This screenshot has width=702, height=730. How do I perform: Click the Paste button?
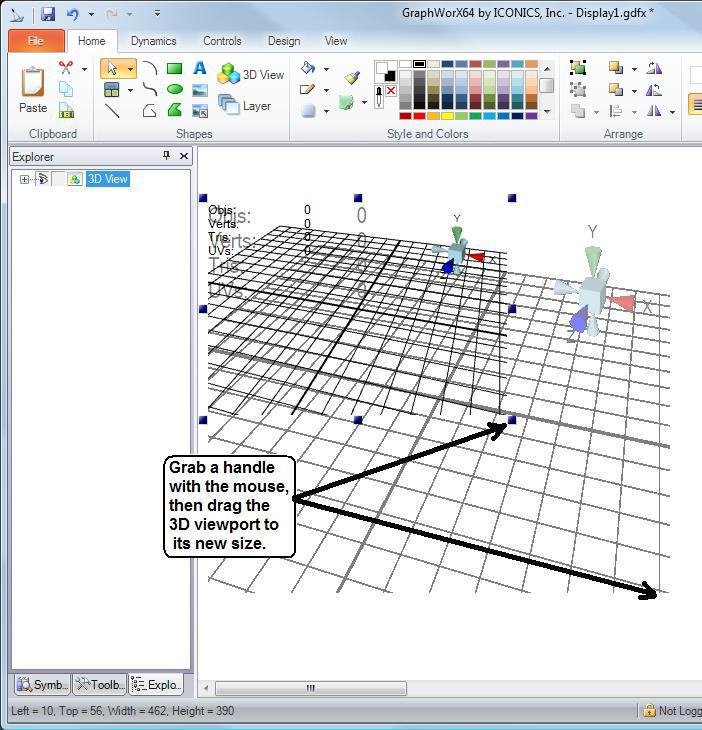pos(33,90)
